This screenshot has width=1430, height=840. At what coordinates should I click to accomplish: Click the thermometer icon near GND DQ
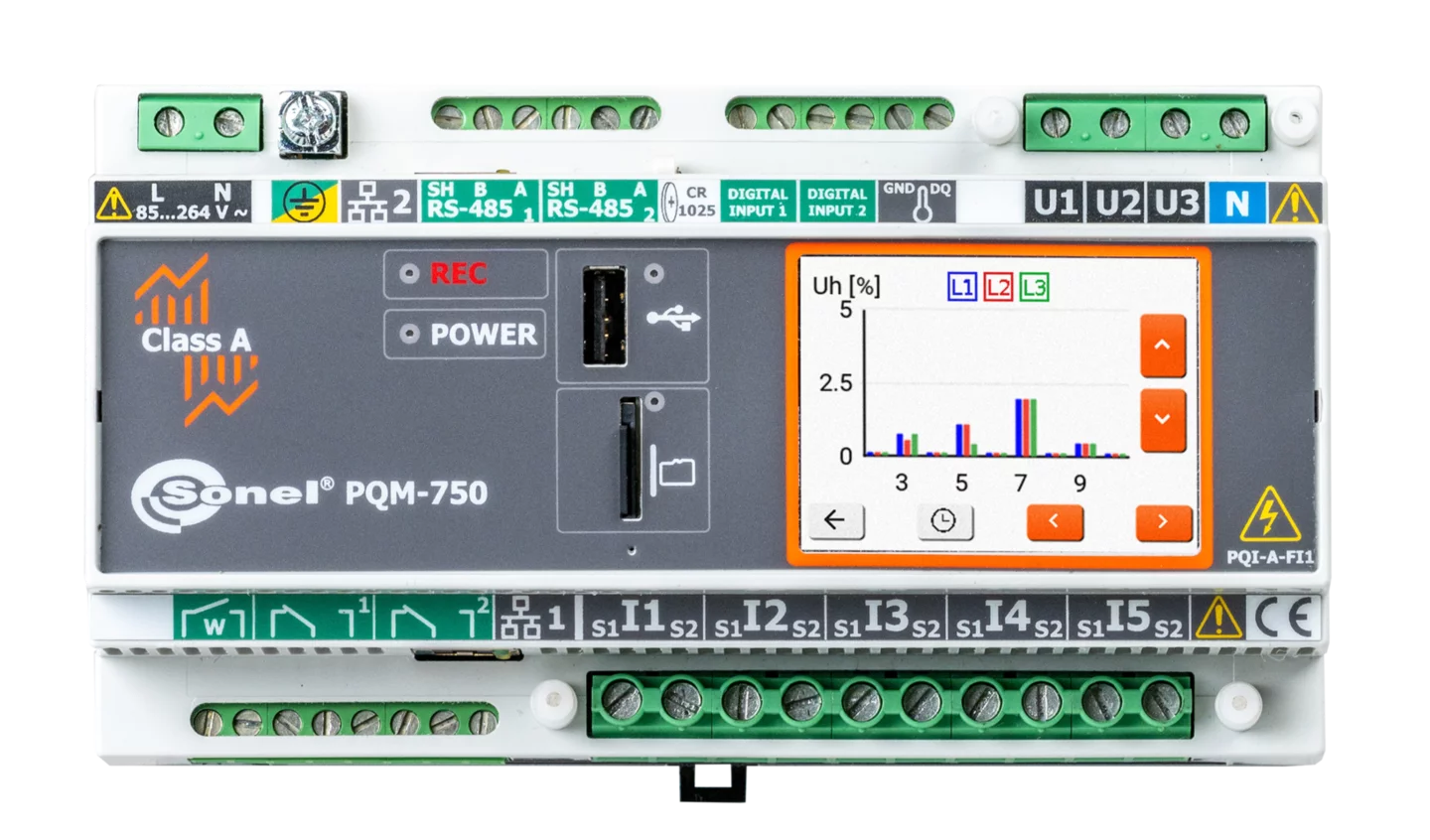click(922, 204)
